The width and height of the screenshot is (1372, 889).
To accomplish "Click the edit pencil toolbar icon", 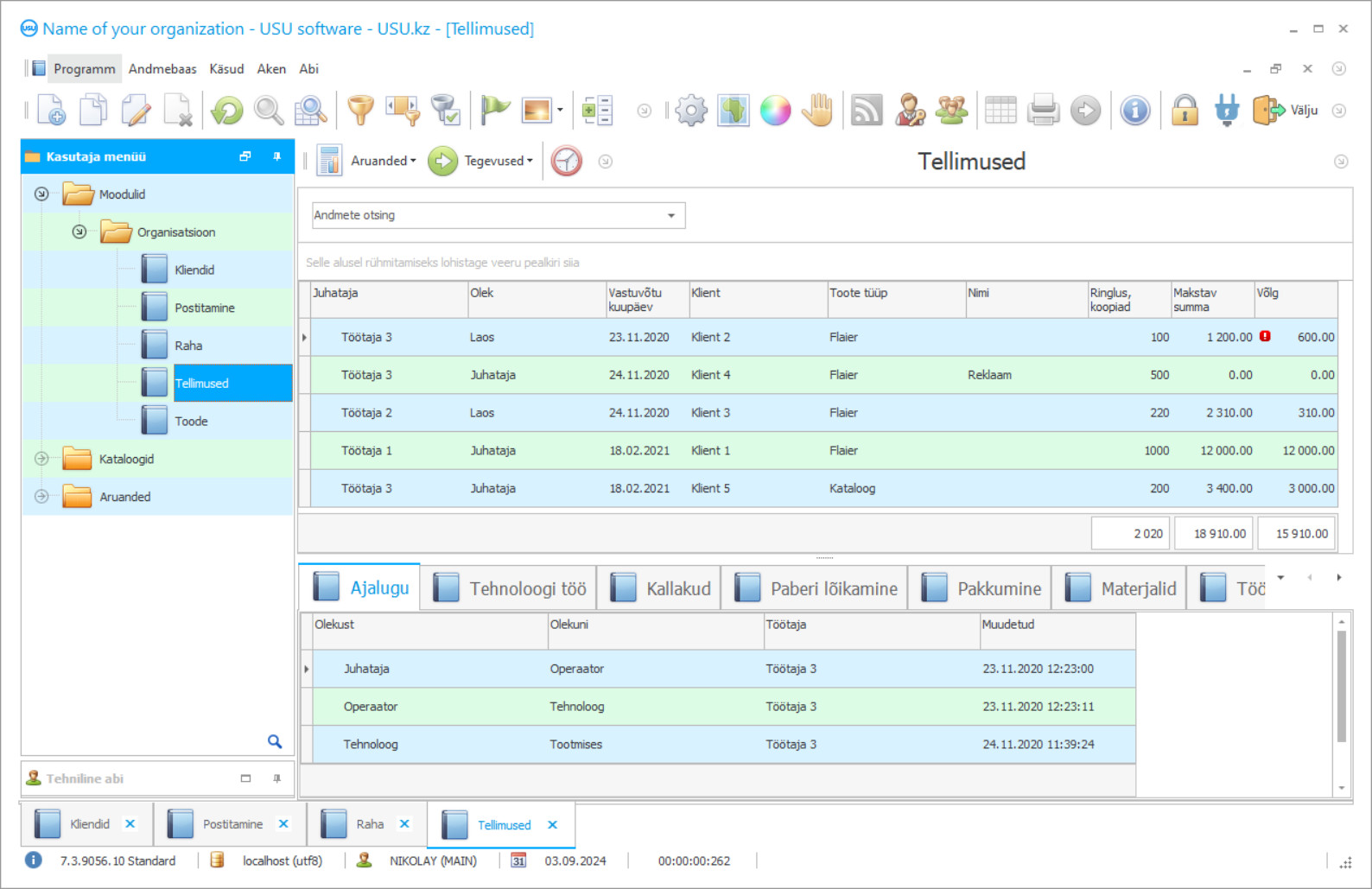I will [x=136, y=111].
